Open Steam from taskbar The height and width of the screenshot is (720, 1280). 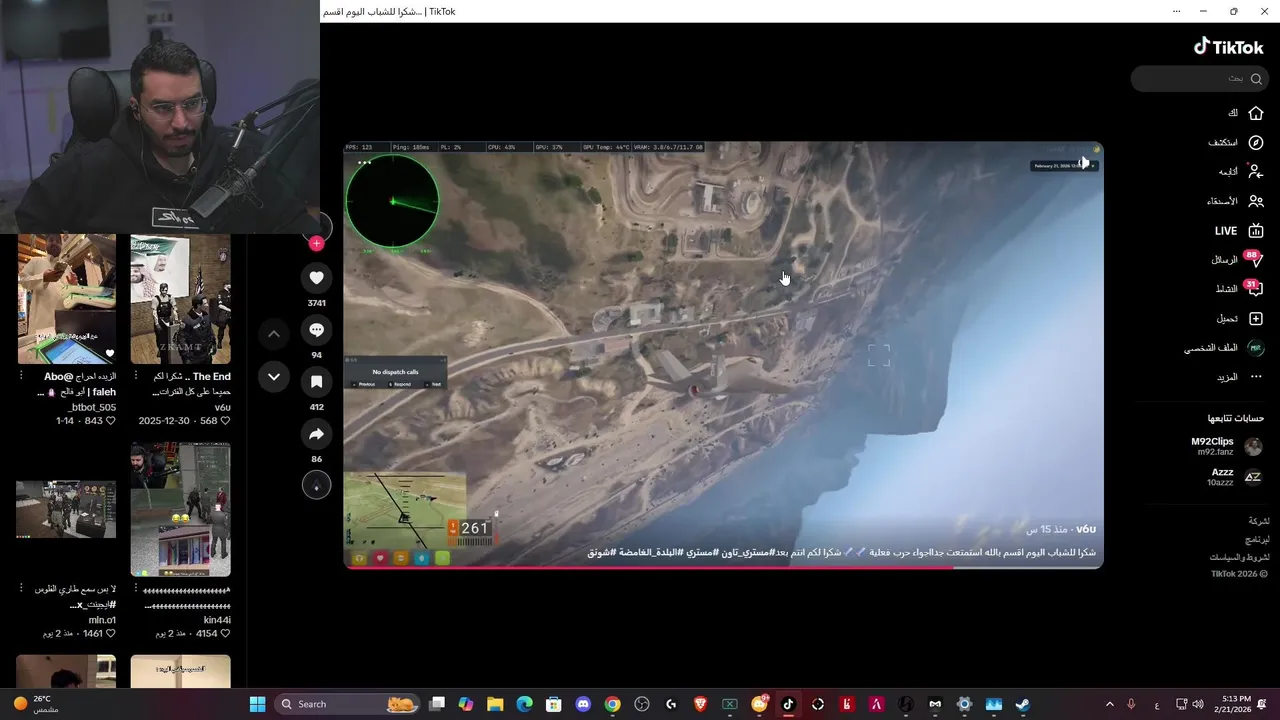tap(1022, 704)
